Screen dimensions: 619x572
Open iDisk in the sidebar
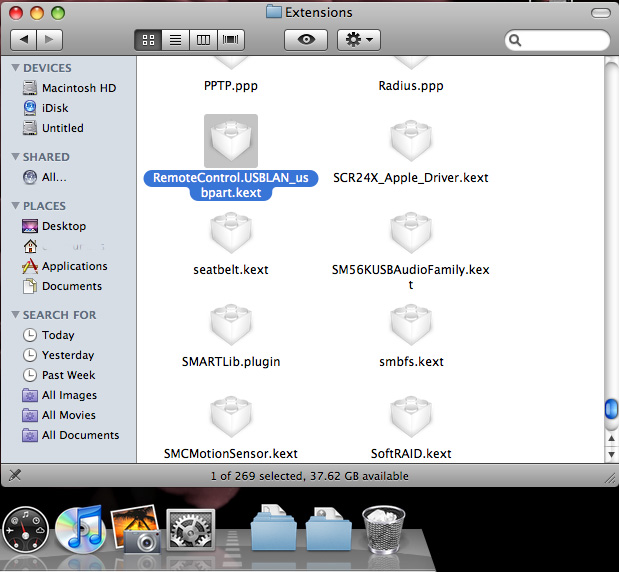pyautogui.click(x=45, y=108)
